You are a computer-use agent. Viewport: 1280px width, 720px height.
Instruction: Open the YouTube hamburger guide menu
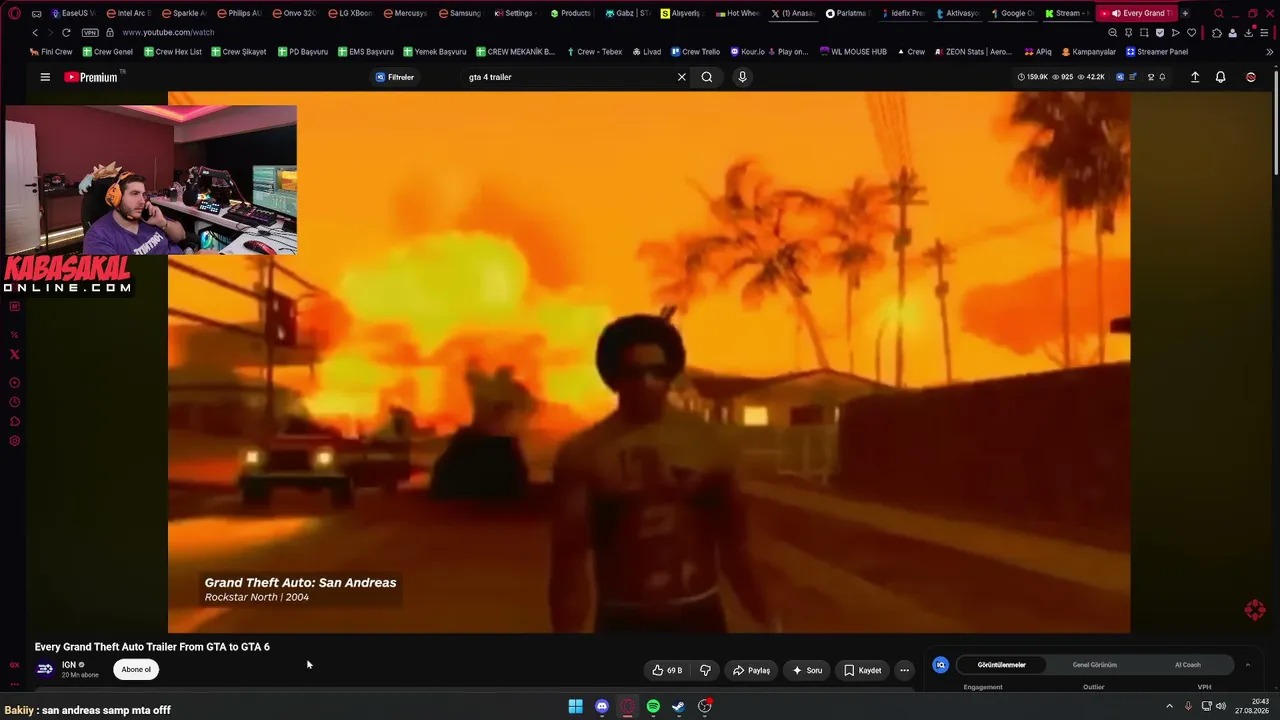[45, 77]
